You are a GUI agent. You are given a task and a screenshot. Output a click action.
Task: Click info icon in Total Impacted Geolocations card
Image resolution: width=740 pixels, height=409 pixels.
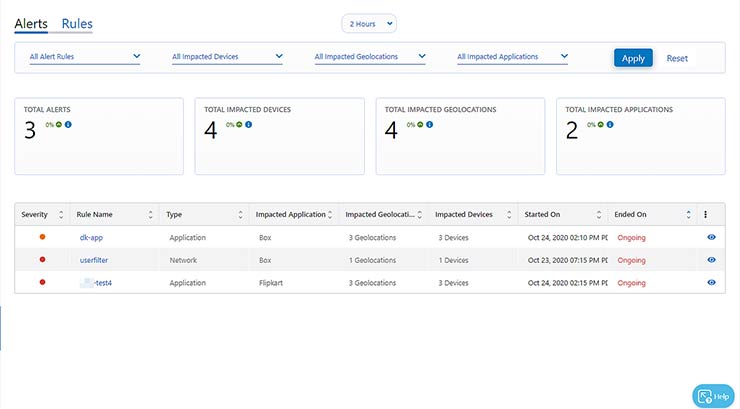coord(430,125)
